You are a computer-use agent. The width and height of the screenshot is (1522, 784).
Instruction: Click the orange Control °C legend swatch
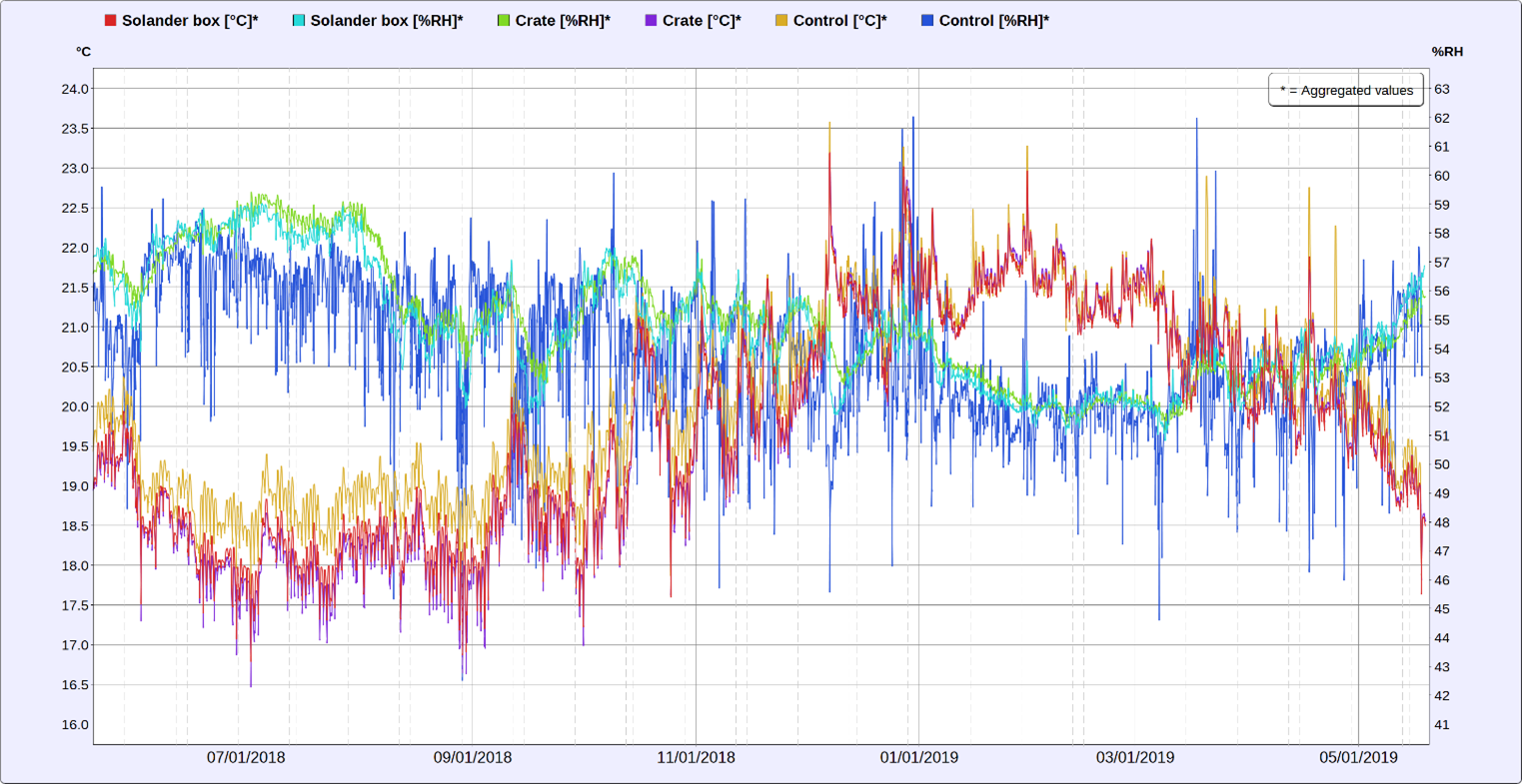[x=781, y=21]
